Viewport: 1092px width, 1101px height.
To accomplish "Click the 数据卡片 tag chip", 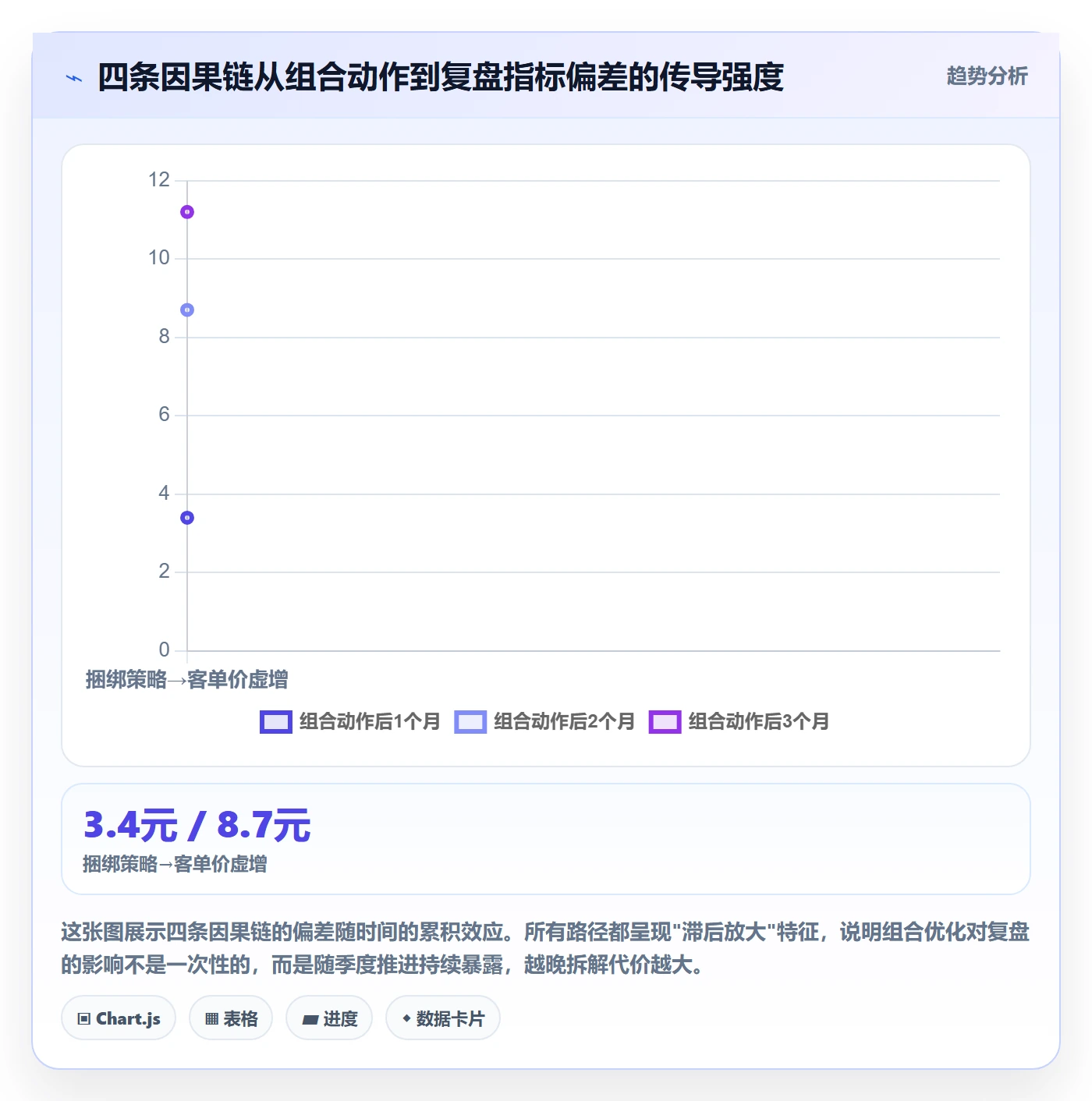I will click(x=443, y=1018).
